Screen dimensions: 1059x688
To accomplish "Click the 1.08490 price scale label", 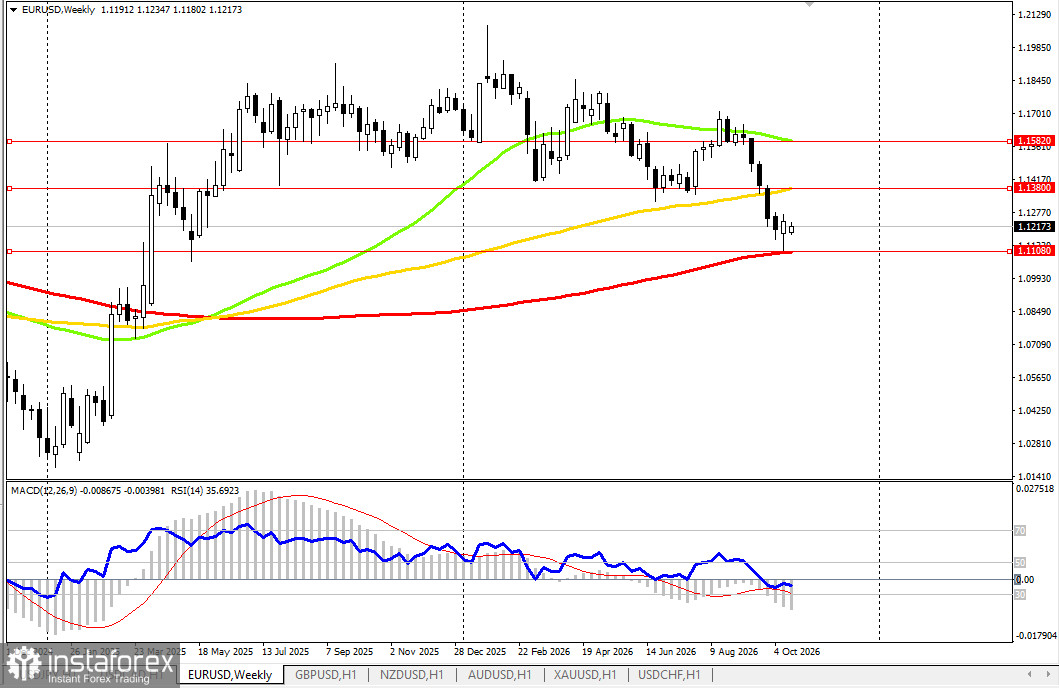I will (x=1034, y=311).
